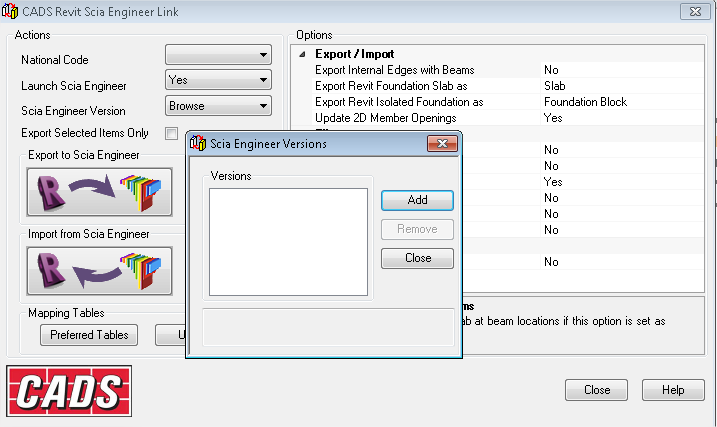
Task: Close the main CADS link window with X
Action: tap(693, 12)
